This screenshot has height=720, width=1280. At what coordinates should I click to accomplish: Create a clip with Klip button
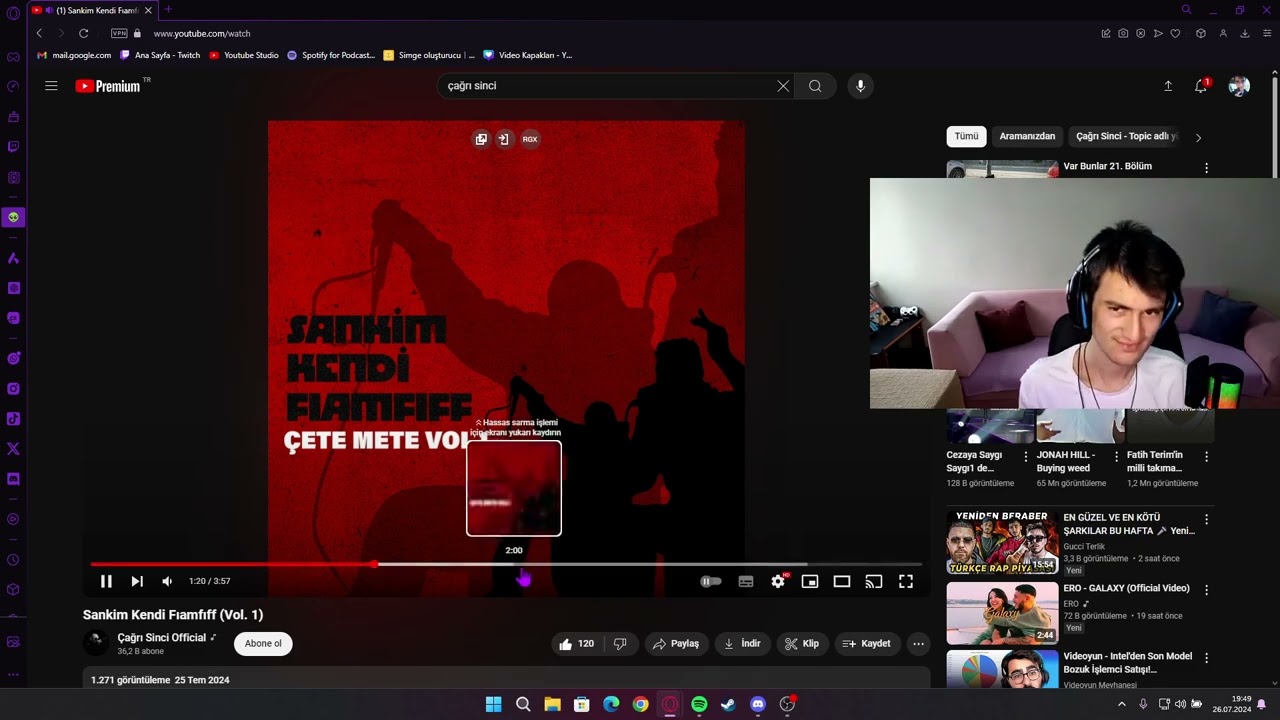coord(803,644)
